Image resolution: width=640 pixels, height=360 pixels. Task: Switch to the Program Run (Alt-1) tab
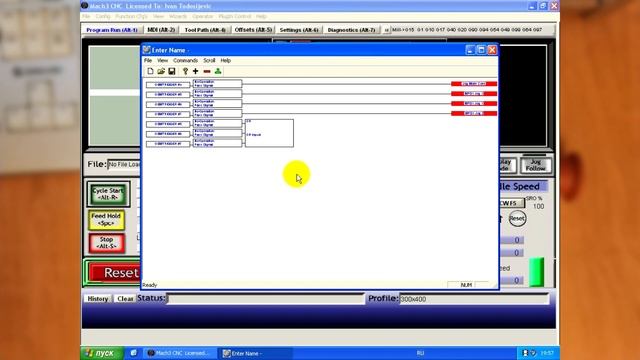pyautogui.click(x=112, y=30)
